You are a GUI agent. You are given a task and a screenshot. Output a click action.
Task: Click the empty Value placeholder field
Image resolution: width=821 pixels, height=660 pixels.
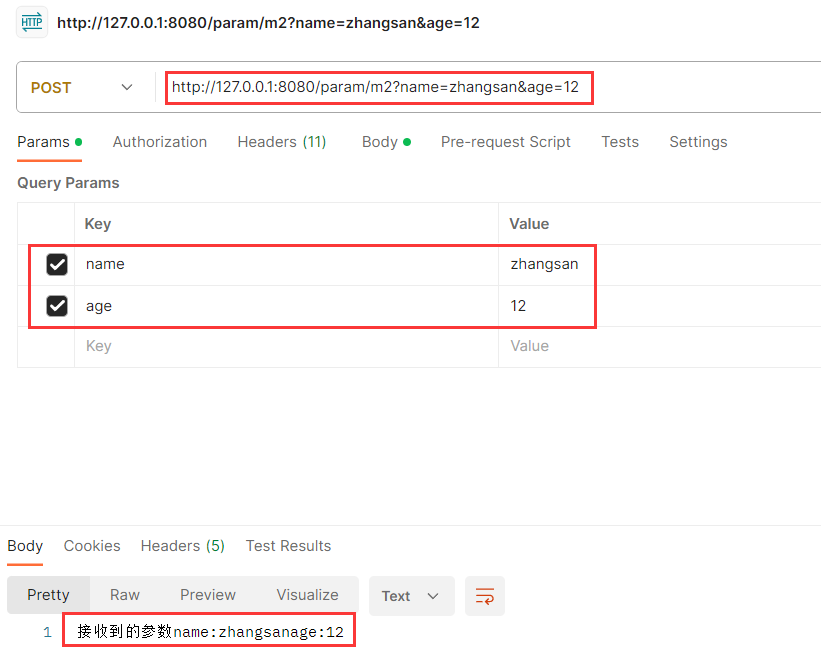pyautogui.click(x=660, y=346)
